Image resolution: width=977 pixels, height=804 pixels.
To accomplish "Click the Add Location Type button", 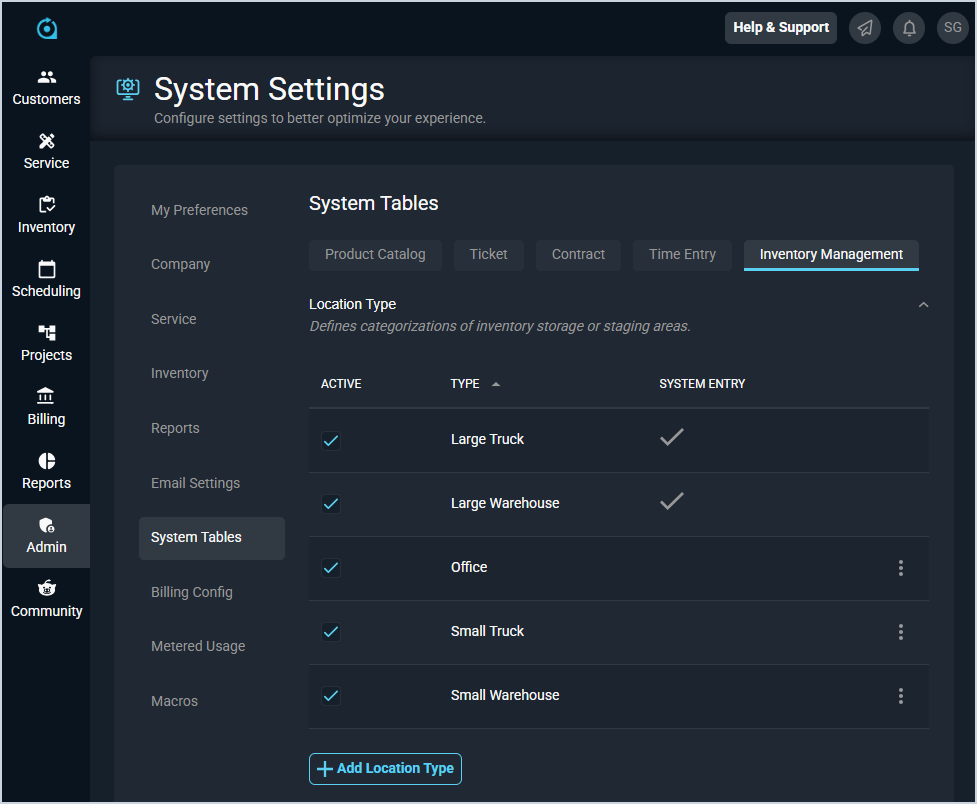I will [385, 769].
